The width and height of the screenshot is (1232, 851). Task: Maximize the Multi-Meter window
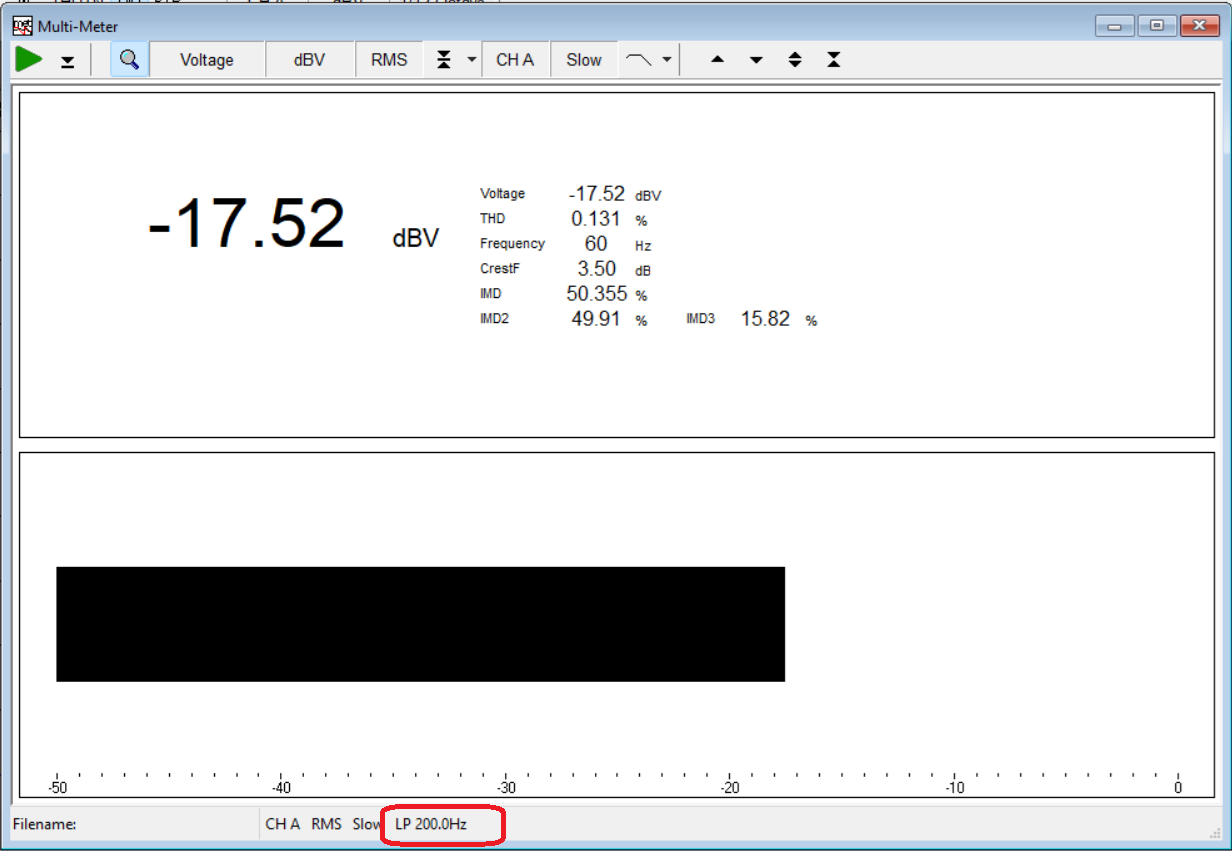[x=1157, y=25]
